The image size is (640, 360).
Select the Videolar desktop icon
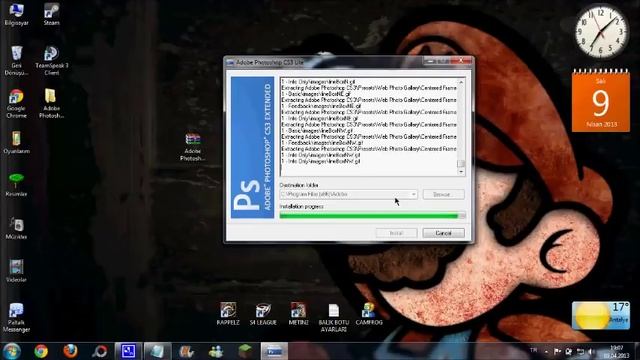click(16, 271)
